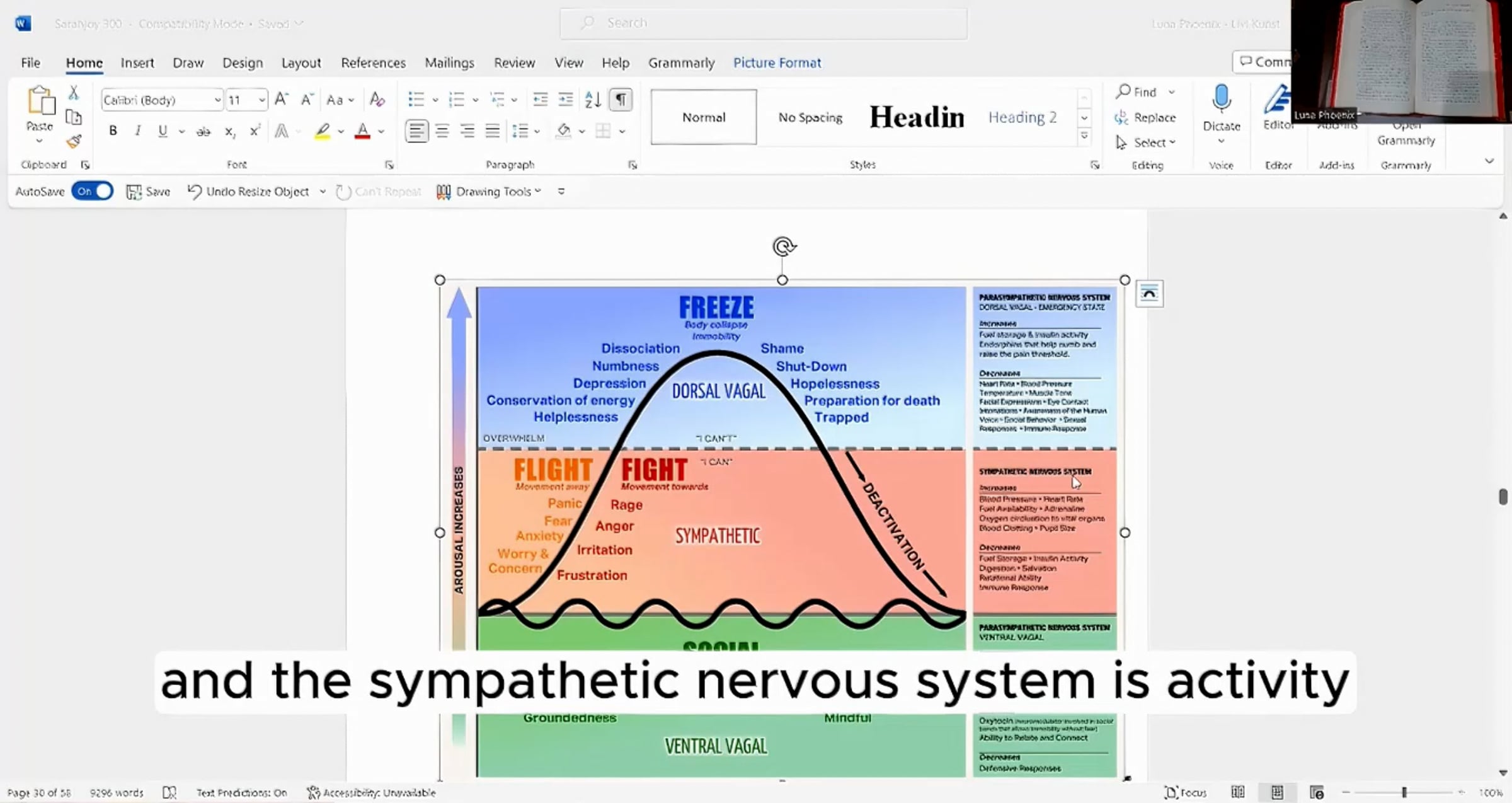1512x803 pixels.
Task: Toggle Bold formatting
Action: pos(113,131)
